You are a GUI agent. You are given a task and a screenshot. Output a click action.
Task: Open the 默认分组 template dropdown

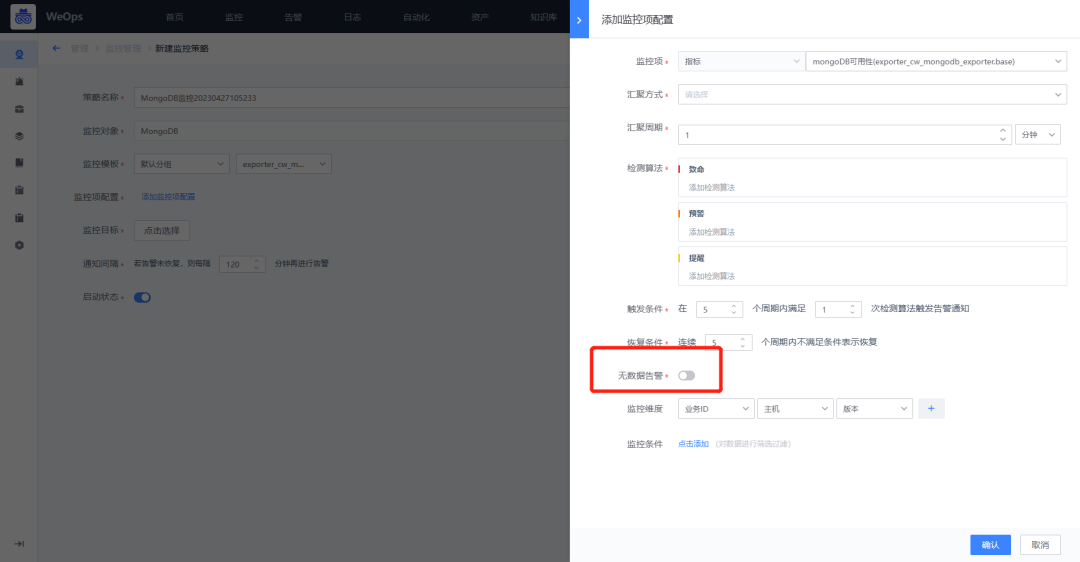point(182,164)
